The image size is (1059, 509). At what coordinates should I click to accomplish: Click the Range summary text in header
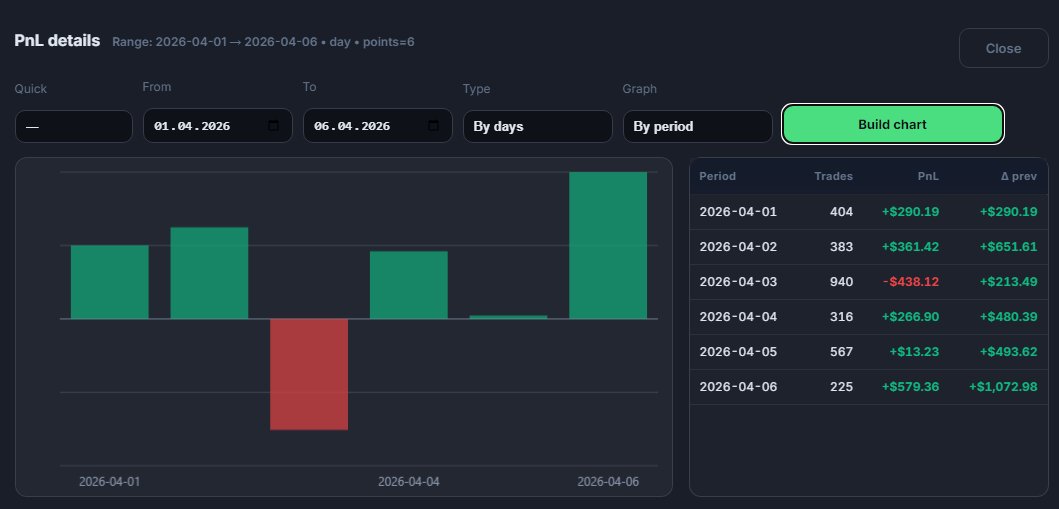tap(263, 42)
